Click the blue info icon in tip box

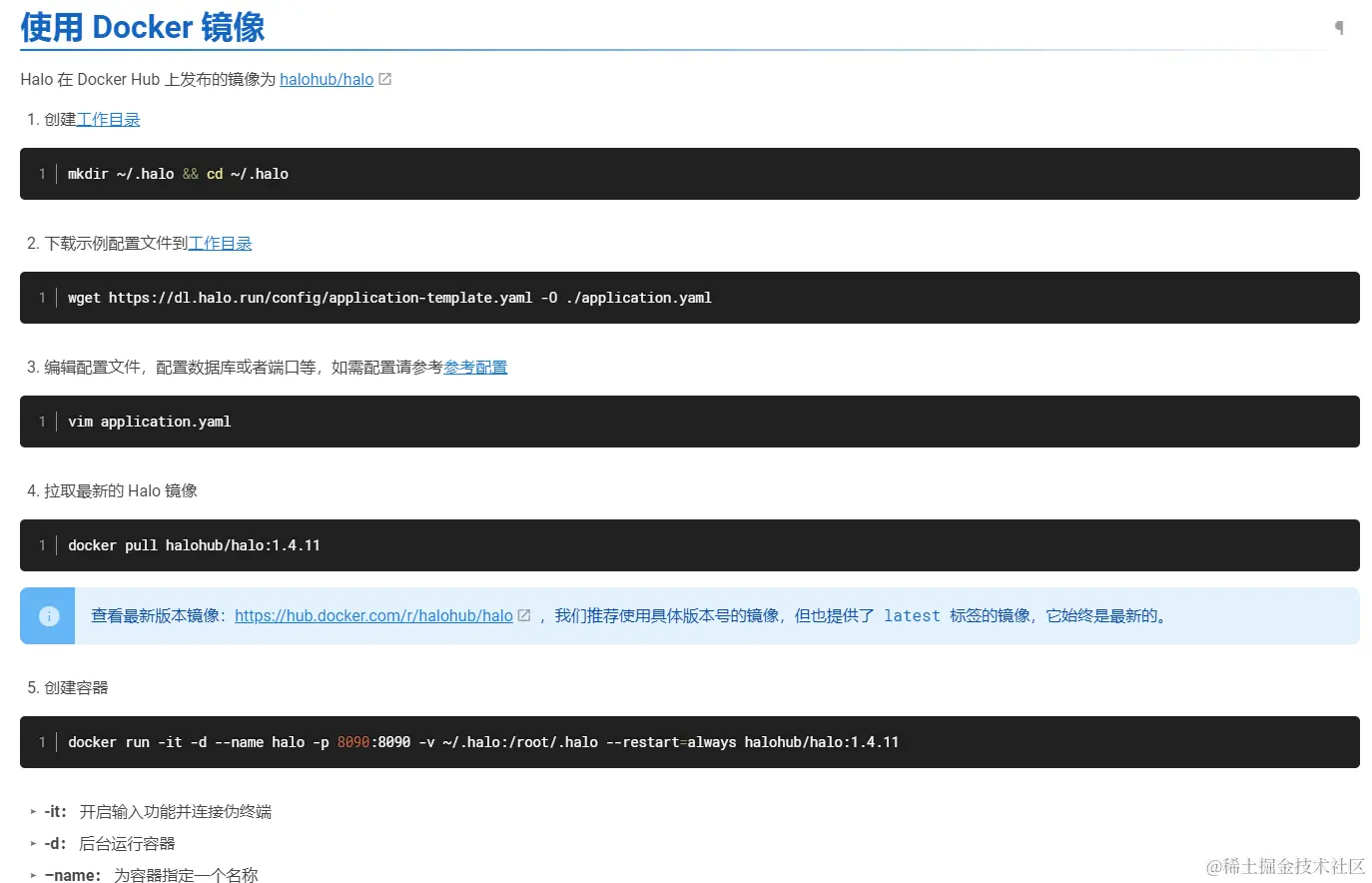pyautogui.click(x=49, y=616)
